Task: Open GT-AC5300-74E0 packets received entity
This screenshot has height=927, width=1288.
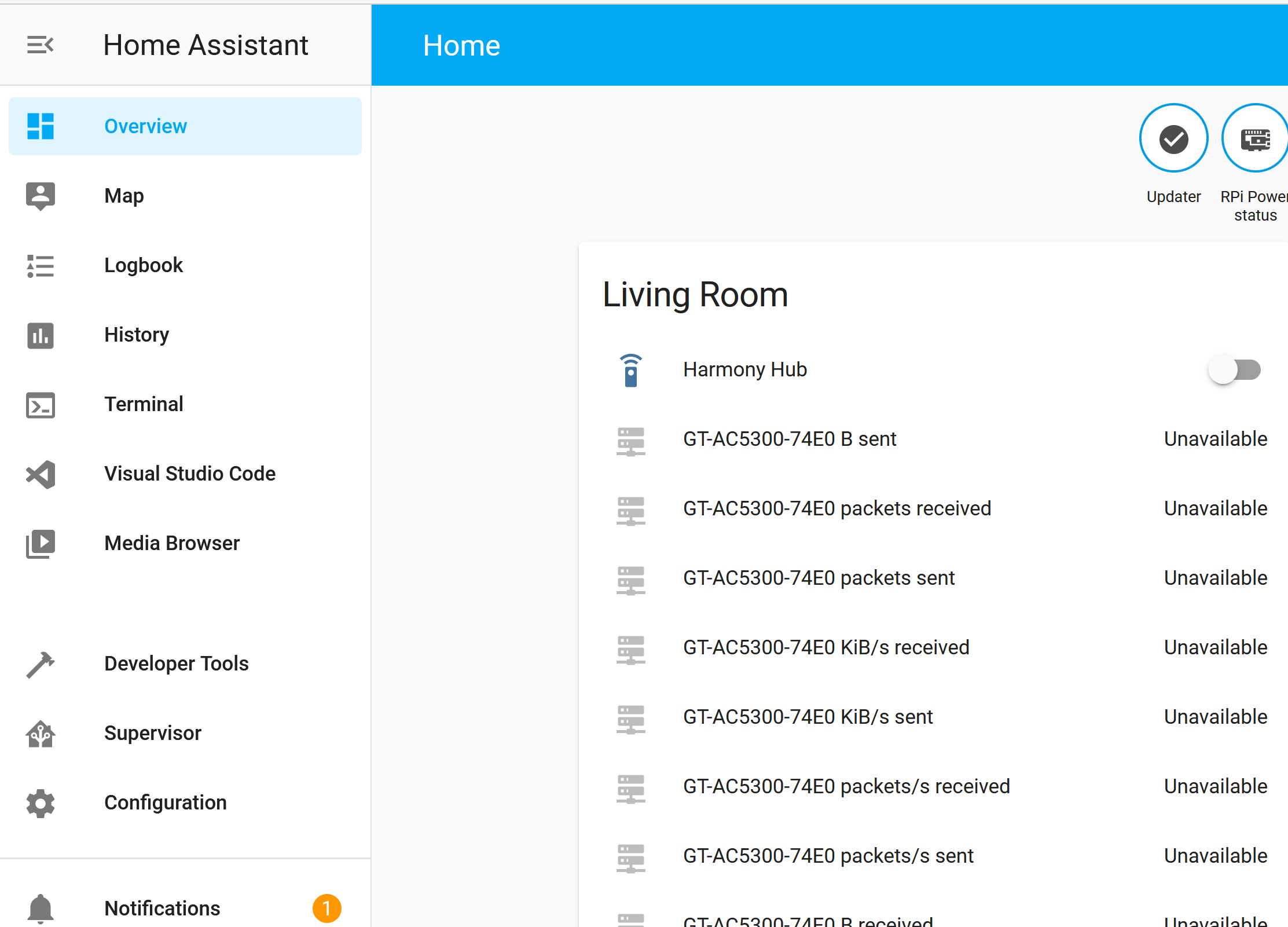Action: coord(837,508)
